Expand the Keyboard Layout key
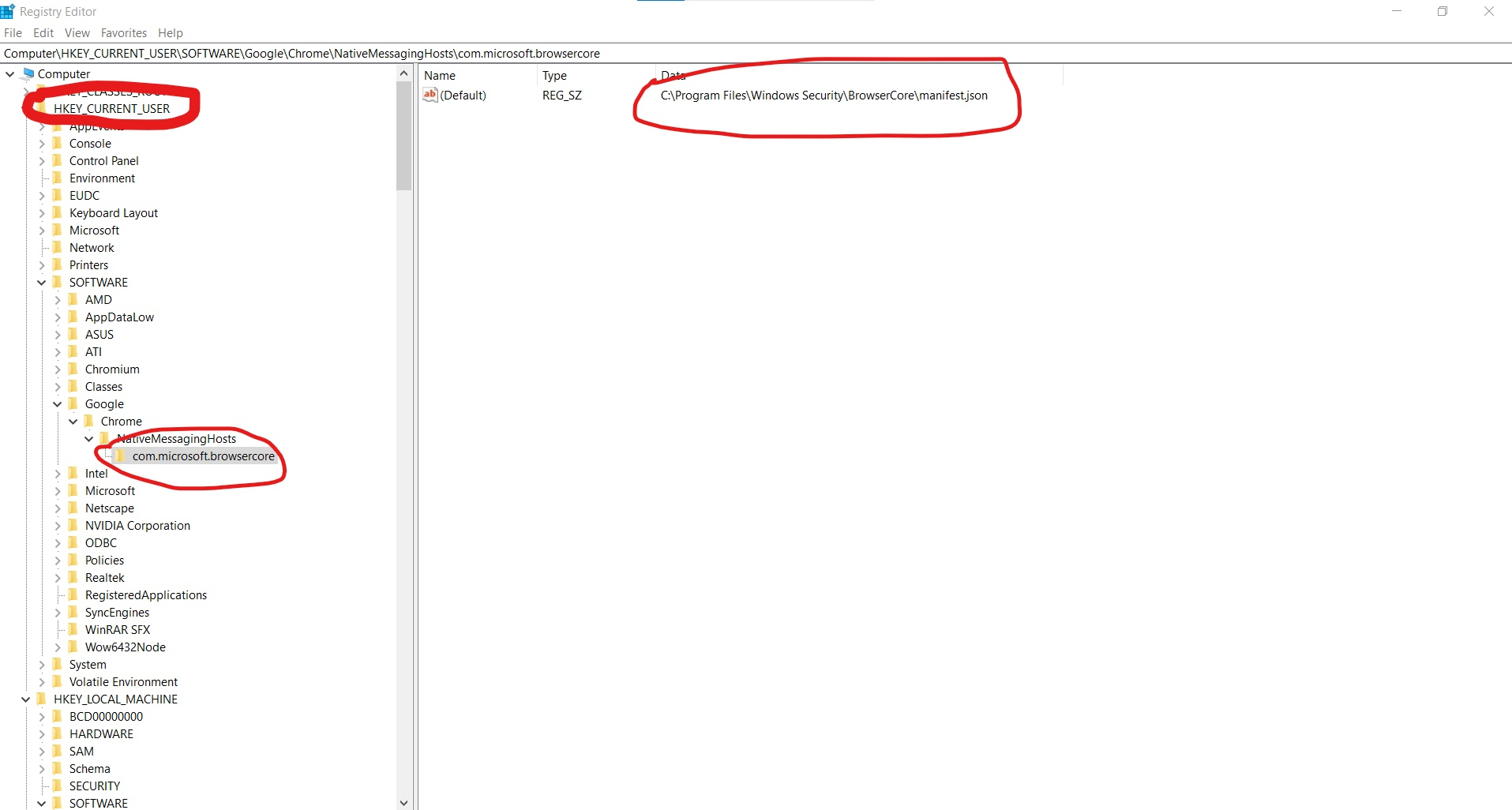Image resolution: width=1512 pixels, height=810 pixels. pos(42,213)
